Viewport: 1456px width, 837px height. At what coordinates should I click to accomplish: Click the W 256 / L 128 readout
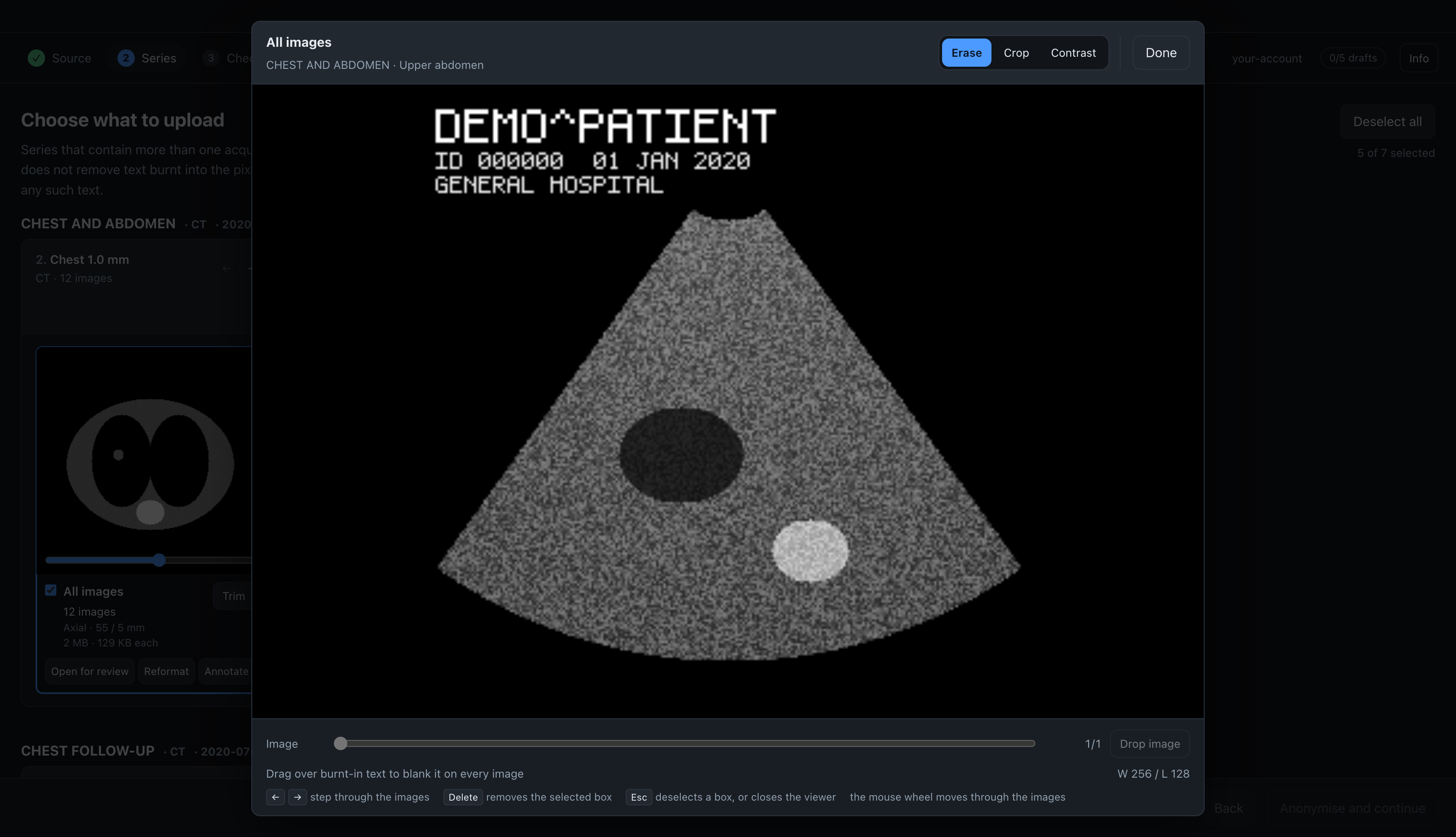point(1153,774)
